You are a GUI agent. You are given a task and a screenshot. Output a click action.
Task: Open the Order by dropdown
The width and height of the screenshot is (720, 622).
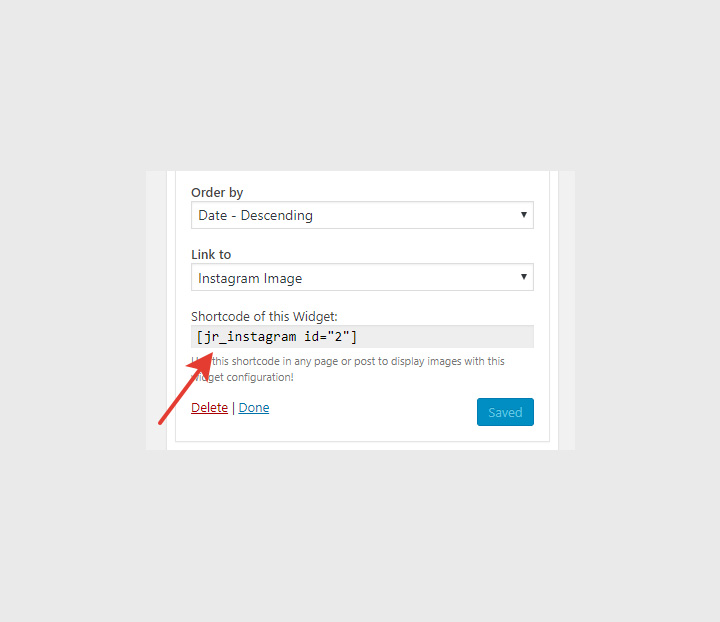(x=361, y=215)
